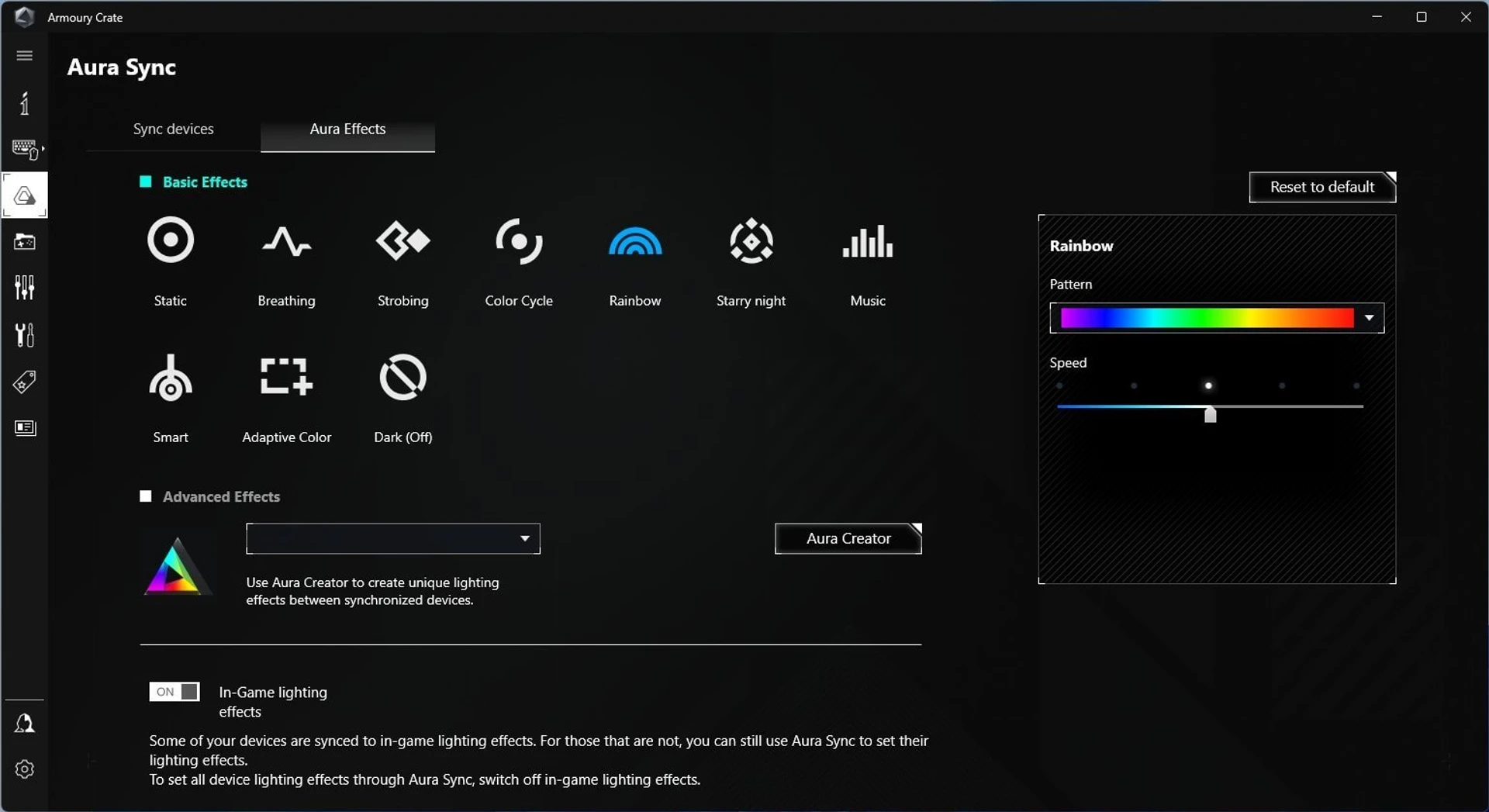Set speed to the fastest dot
Viewport: 1489px width, 812px height.
tap(1356, 385)
